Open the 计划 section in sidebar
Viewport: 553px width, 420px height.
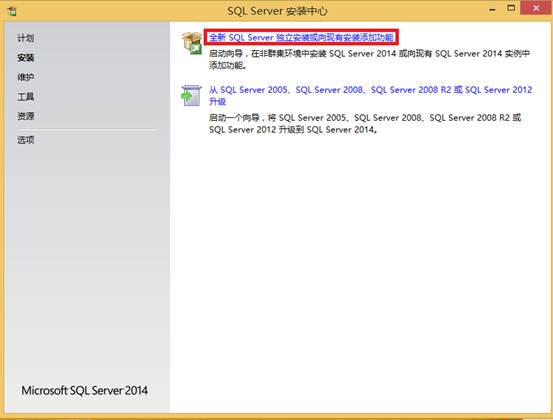(x=26, y=38)
